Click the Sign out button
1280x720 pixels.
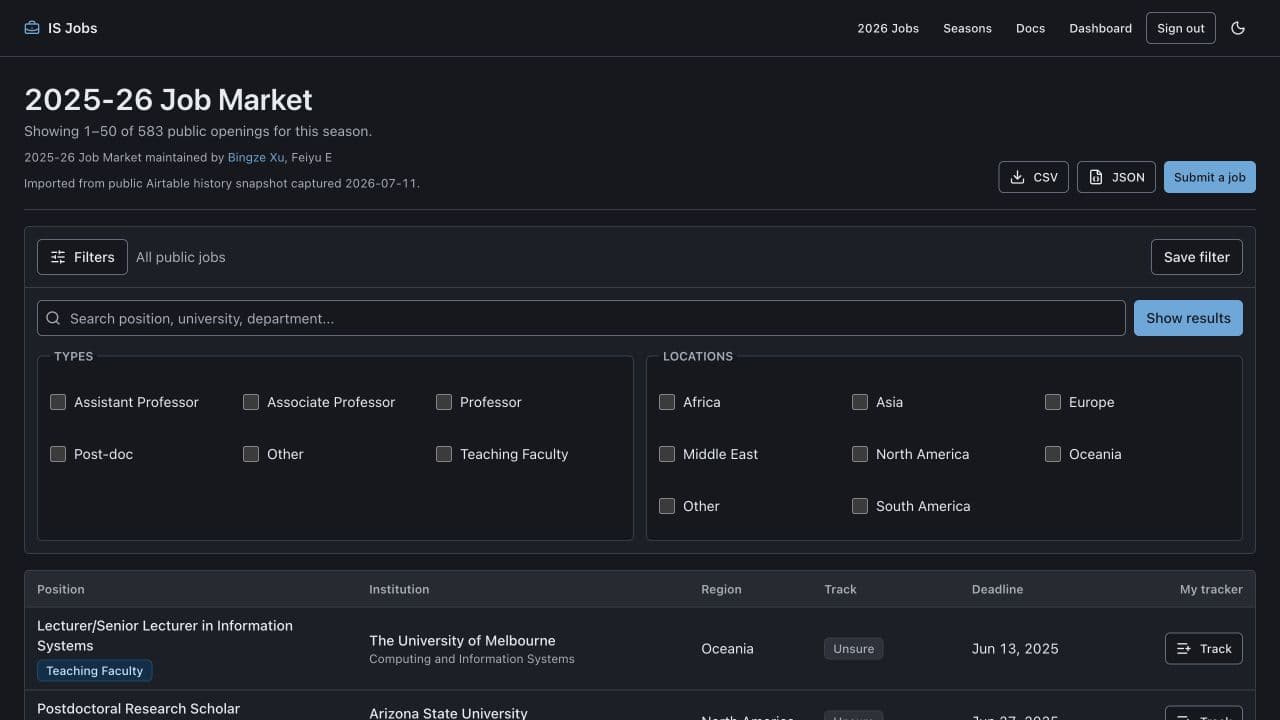[x=1181, y=28]
